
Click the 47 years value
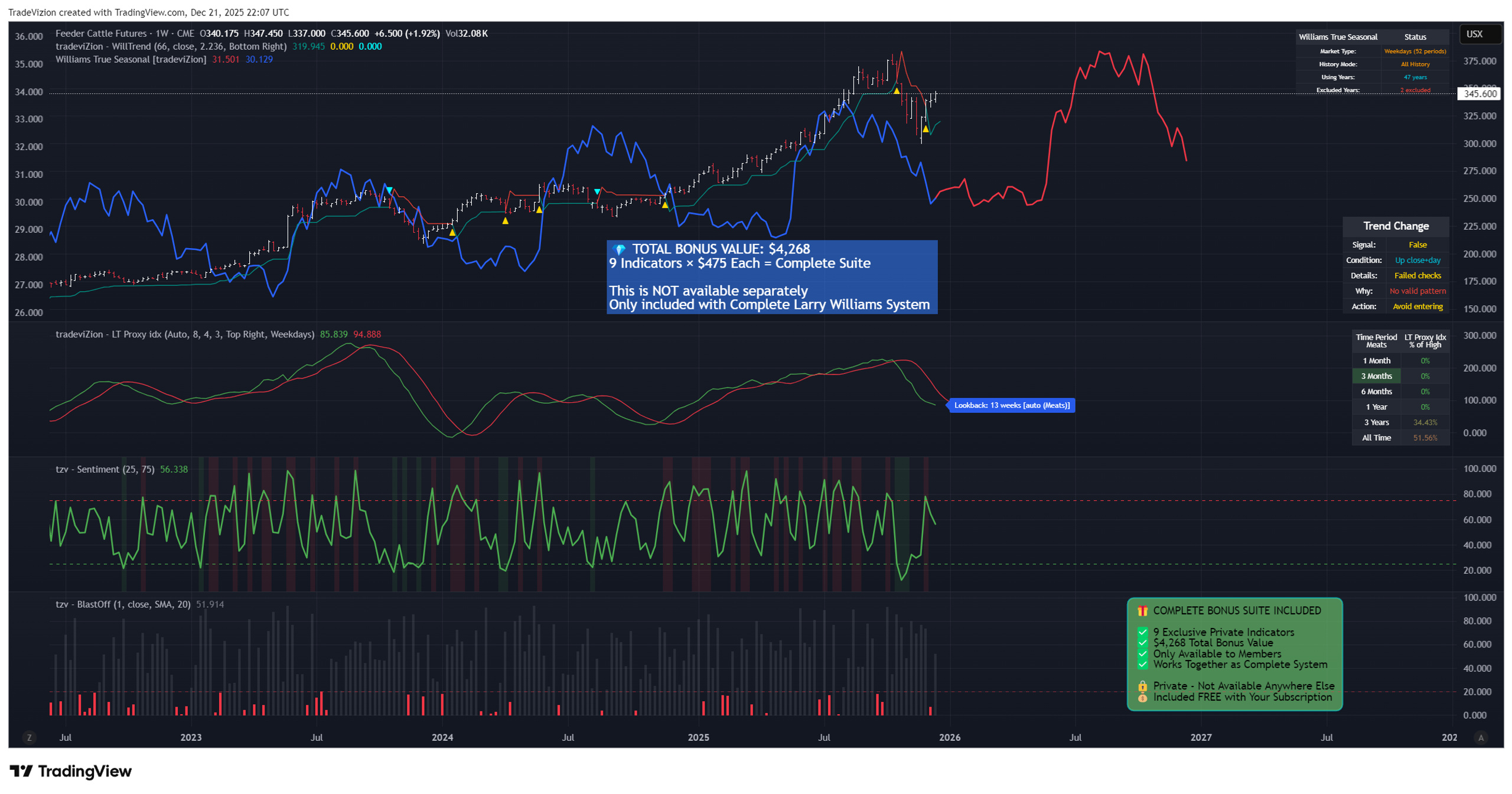click(x=1415, y=77)
